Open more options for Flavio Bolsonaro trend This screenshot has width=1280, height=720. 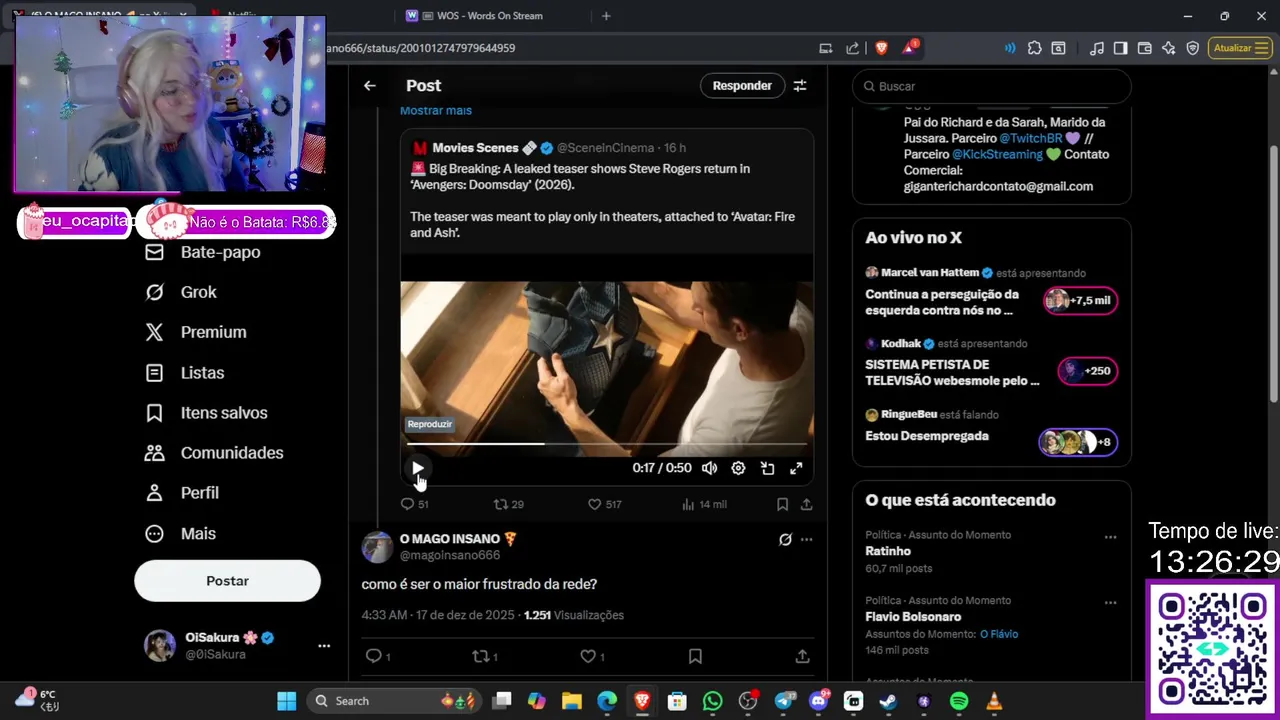coord(1110,603)
